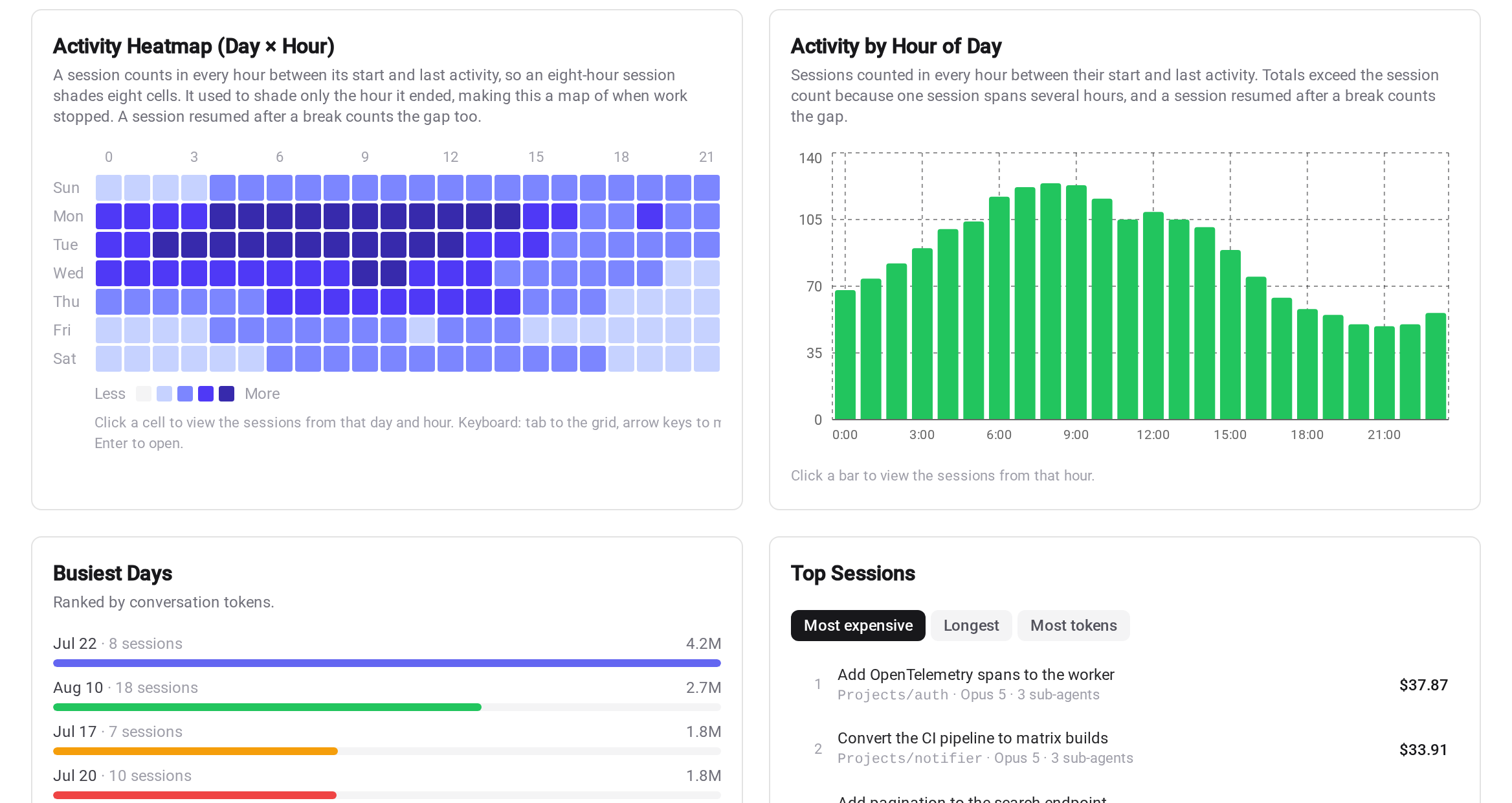Click the Jul 22 blue progress bar
1512x803 pixels.
click(x=387, y=663)
